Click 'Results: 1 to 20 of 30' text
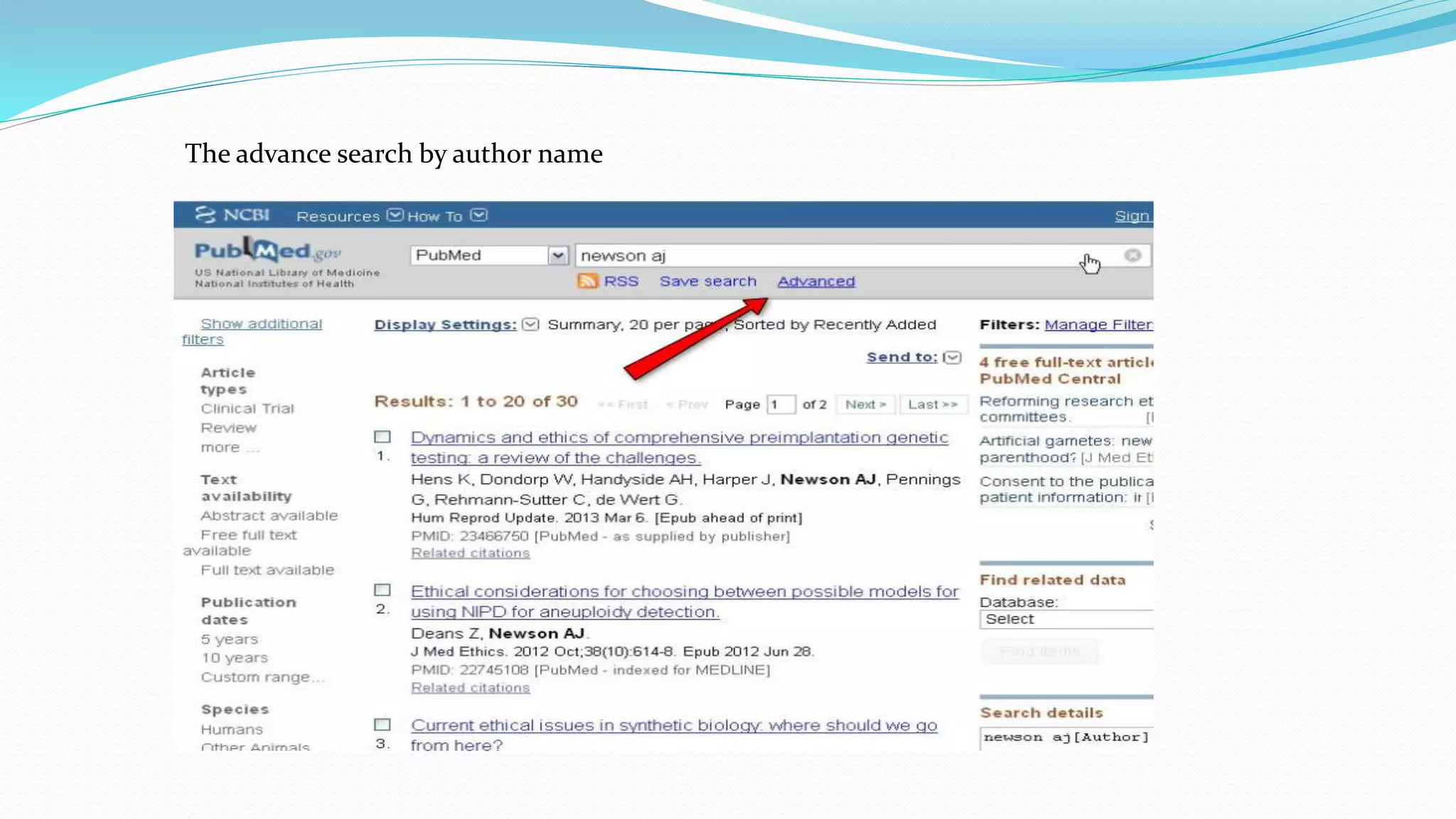Screen dimensions: 1456x819 [476, 402]
